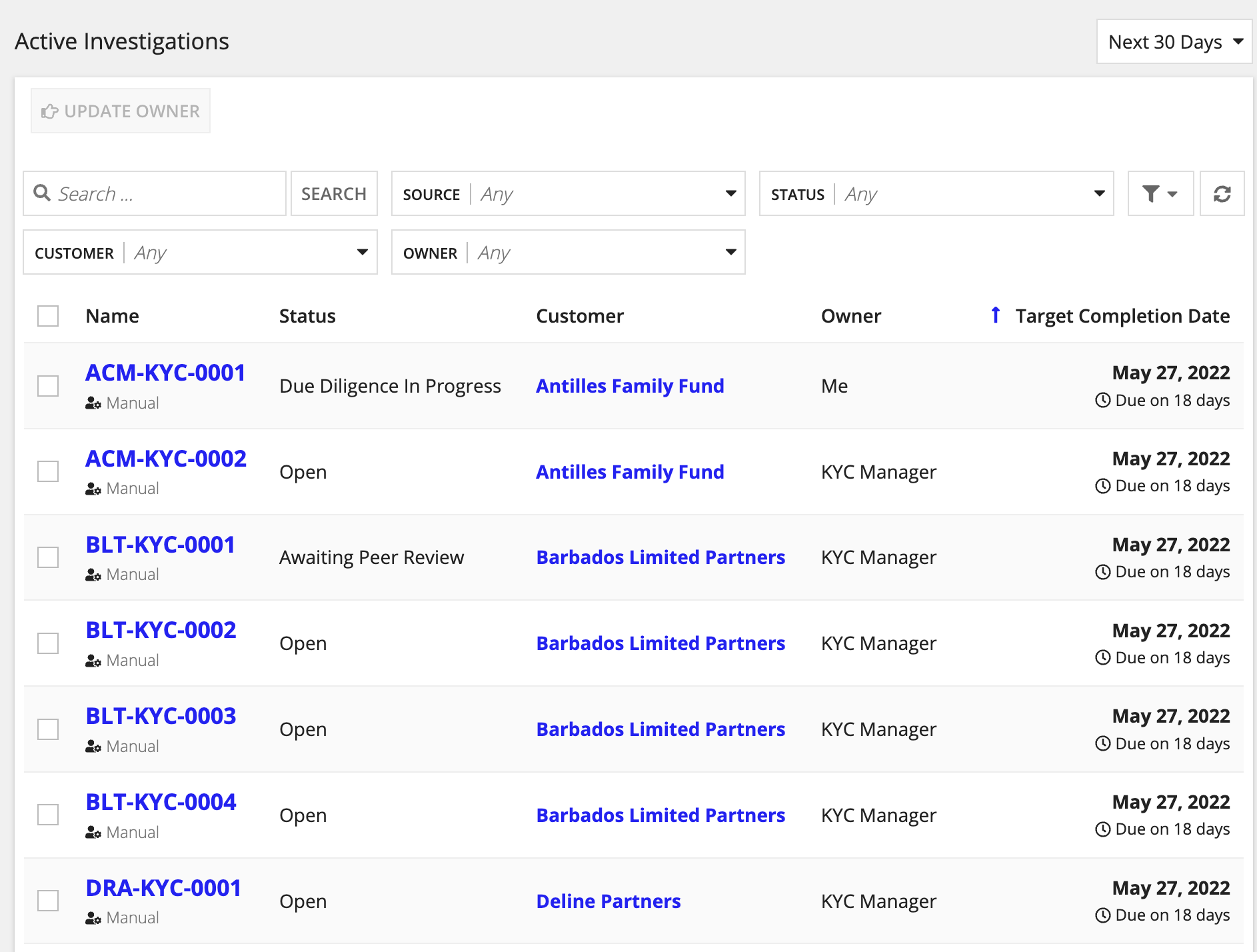Click the clock icon in BLT-KYC-0003 row
The height and width of the screenshot is (952, 1257).
click(1103, 744)
